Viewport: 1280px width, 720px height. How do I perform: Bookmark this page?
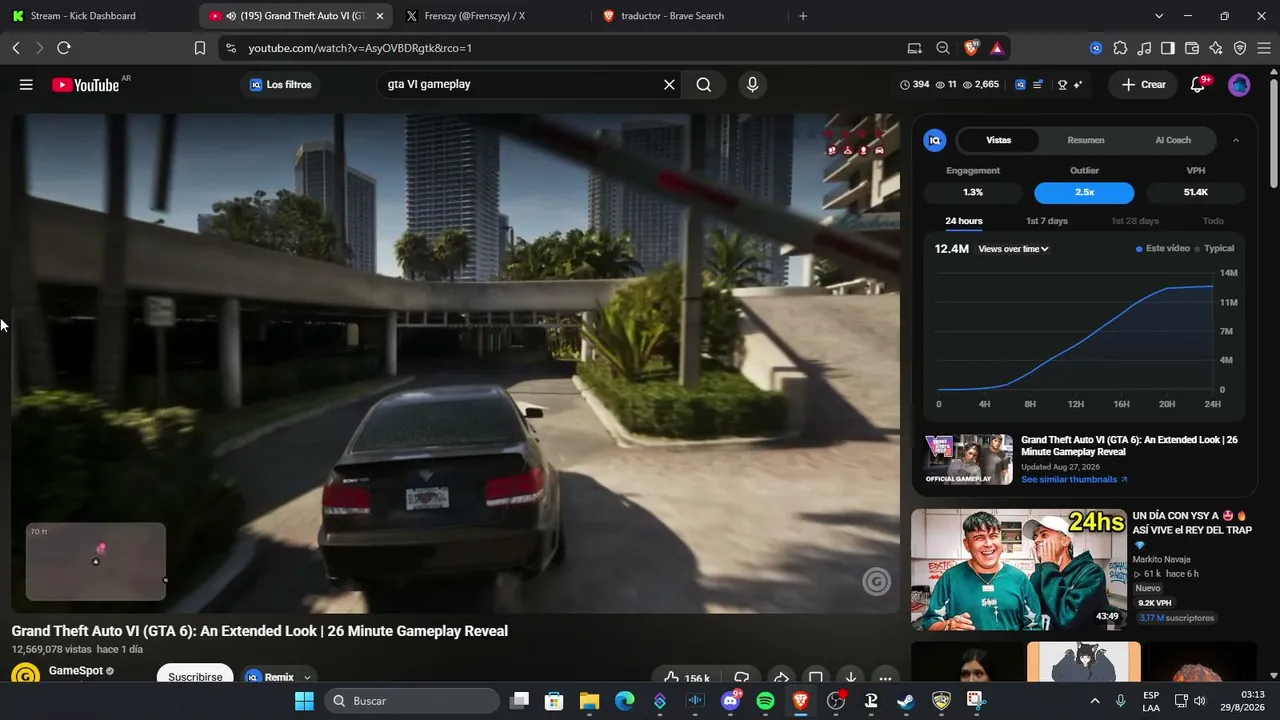[x=200, y=48]
